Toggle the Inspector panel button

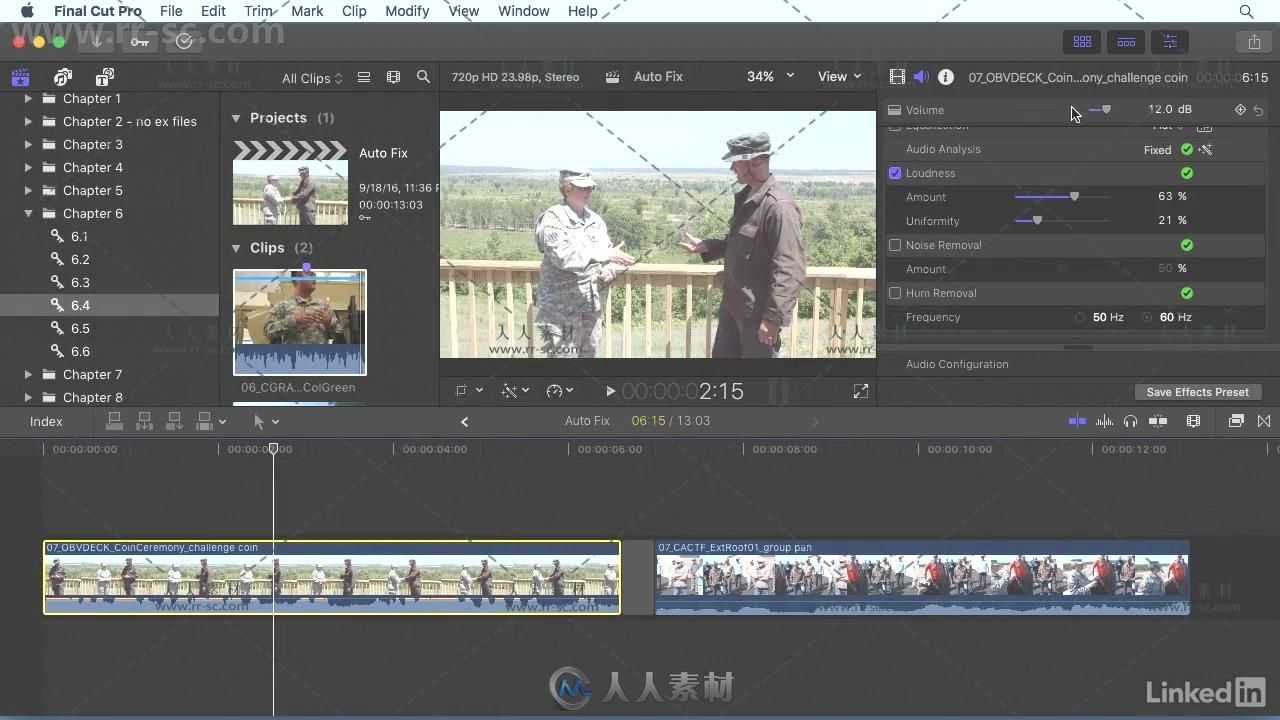tap(1170, 41)
